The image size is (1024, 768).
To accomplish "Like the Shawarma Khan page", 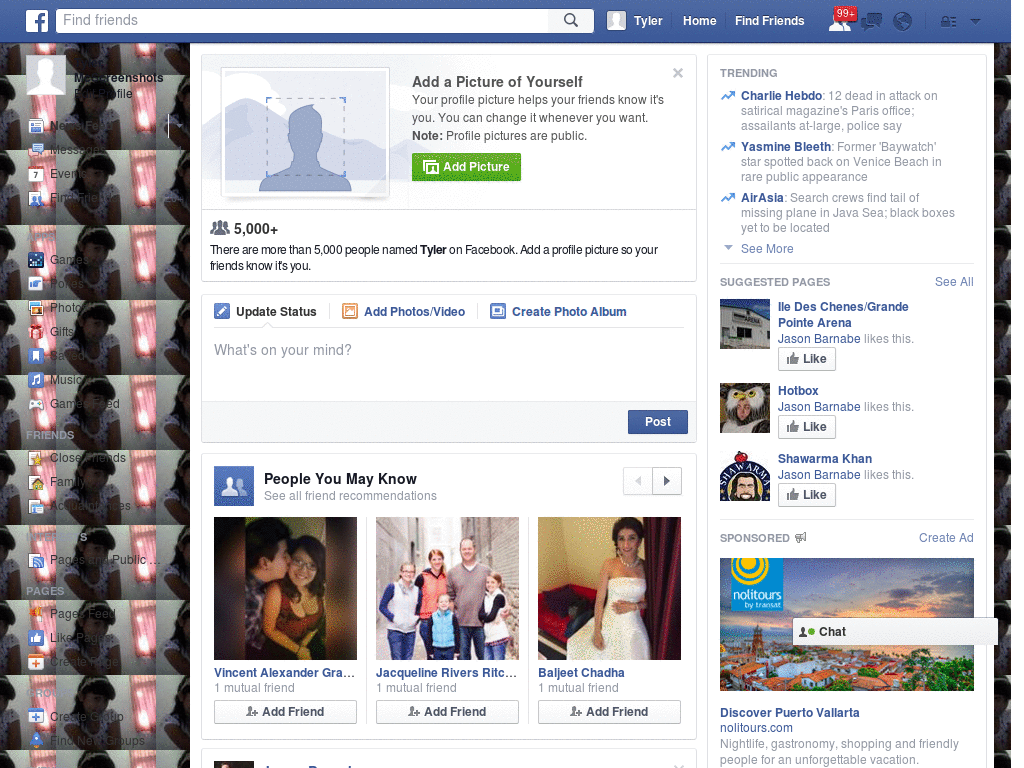I will [x=807, y=494].
